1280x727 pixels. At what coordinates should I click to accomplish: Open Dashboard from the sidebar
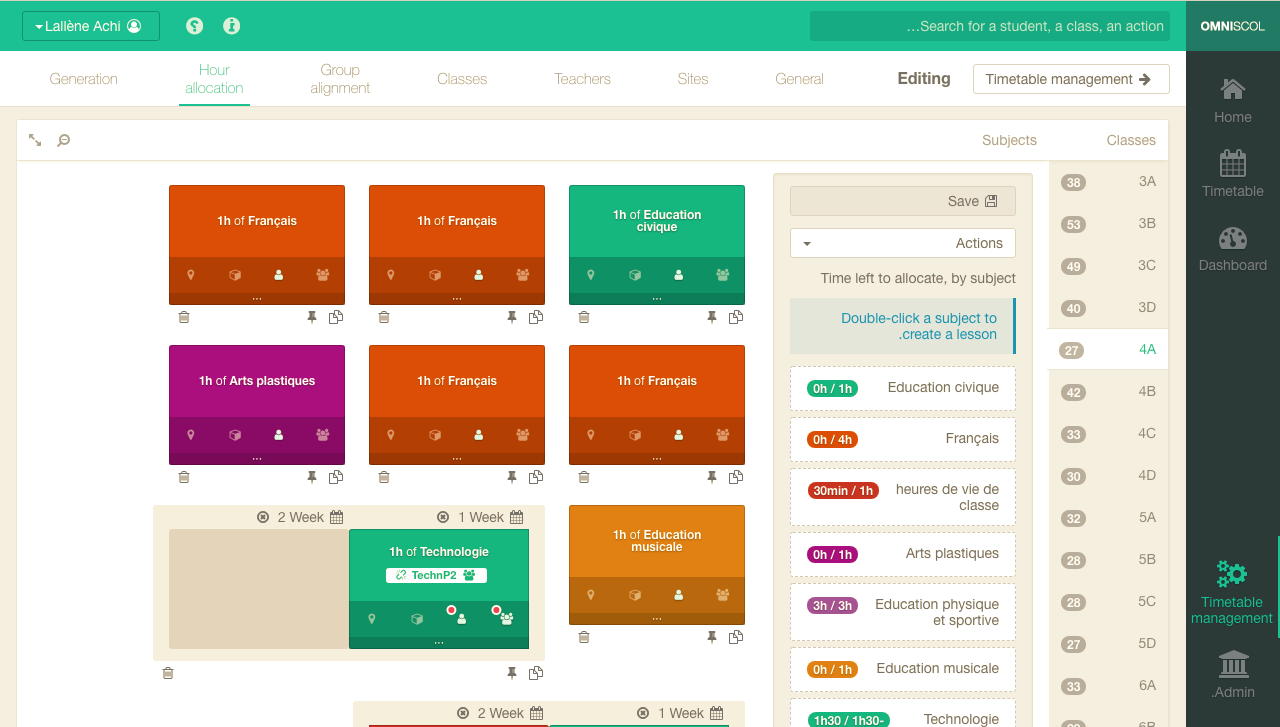(1232, 250)
